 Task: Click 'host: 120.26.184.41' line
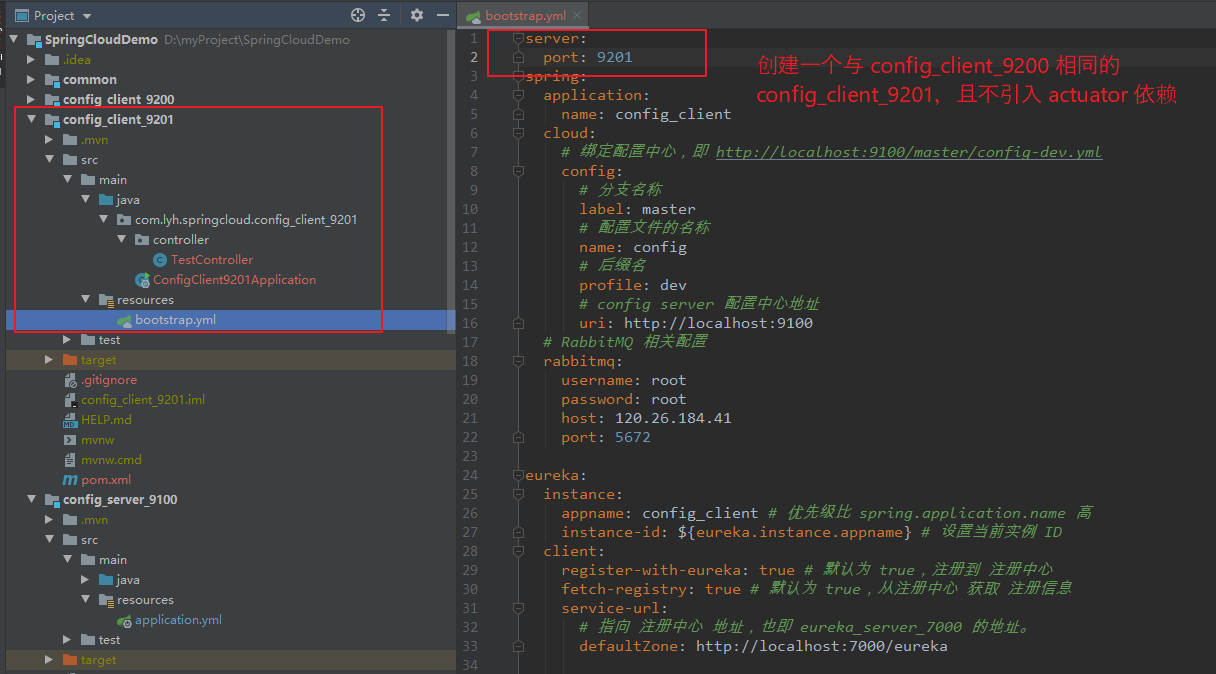646,418
